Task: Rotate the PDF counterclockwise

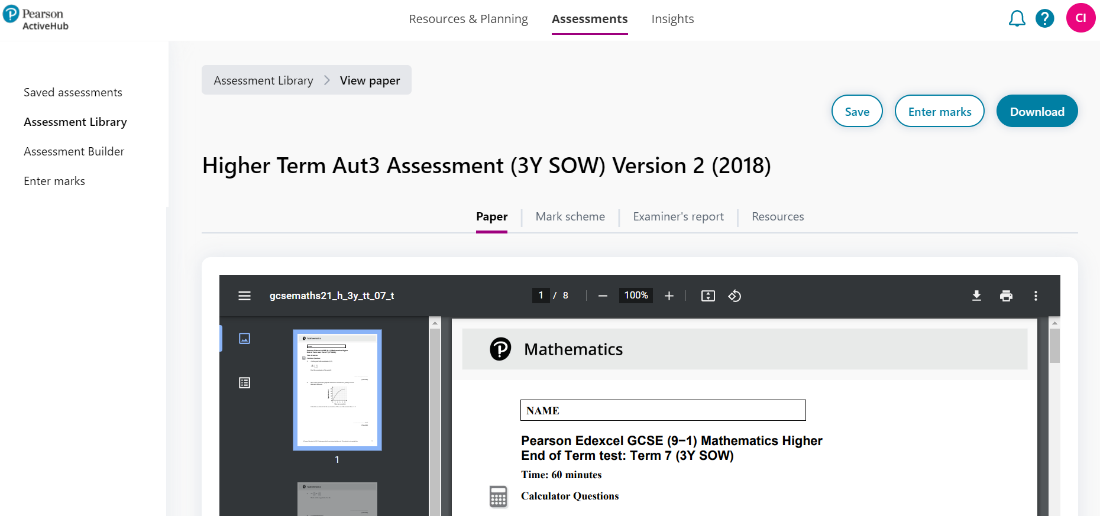Action: (735, 296)
